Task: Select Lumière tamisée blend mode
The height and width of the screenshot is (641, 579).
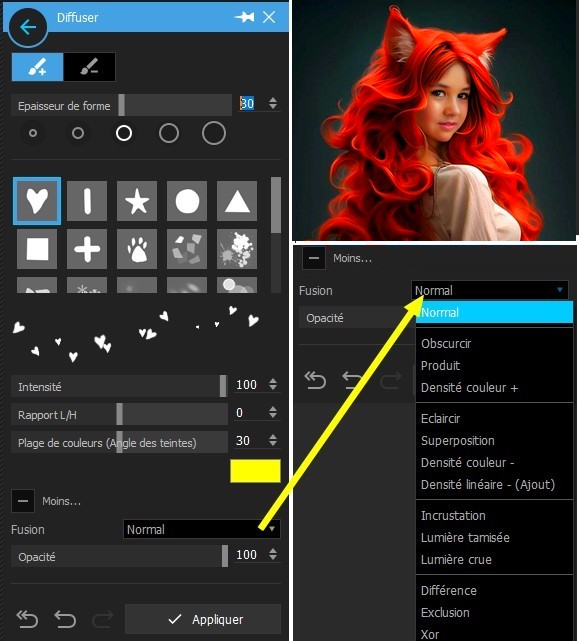Action: 465,538
